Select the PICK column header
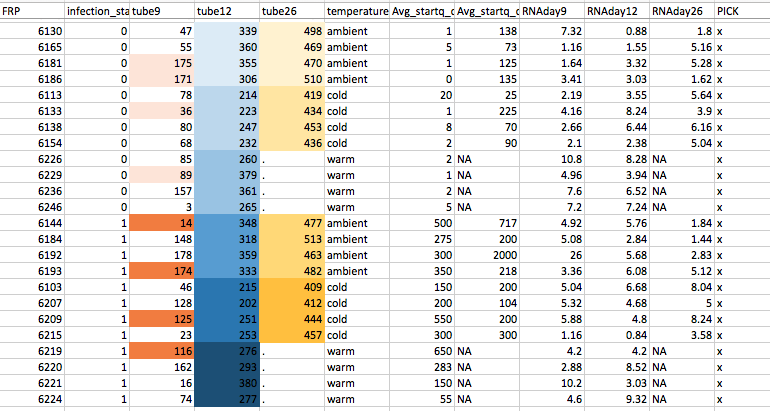 741,10
